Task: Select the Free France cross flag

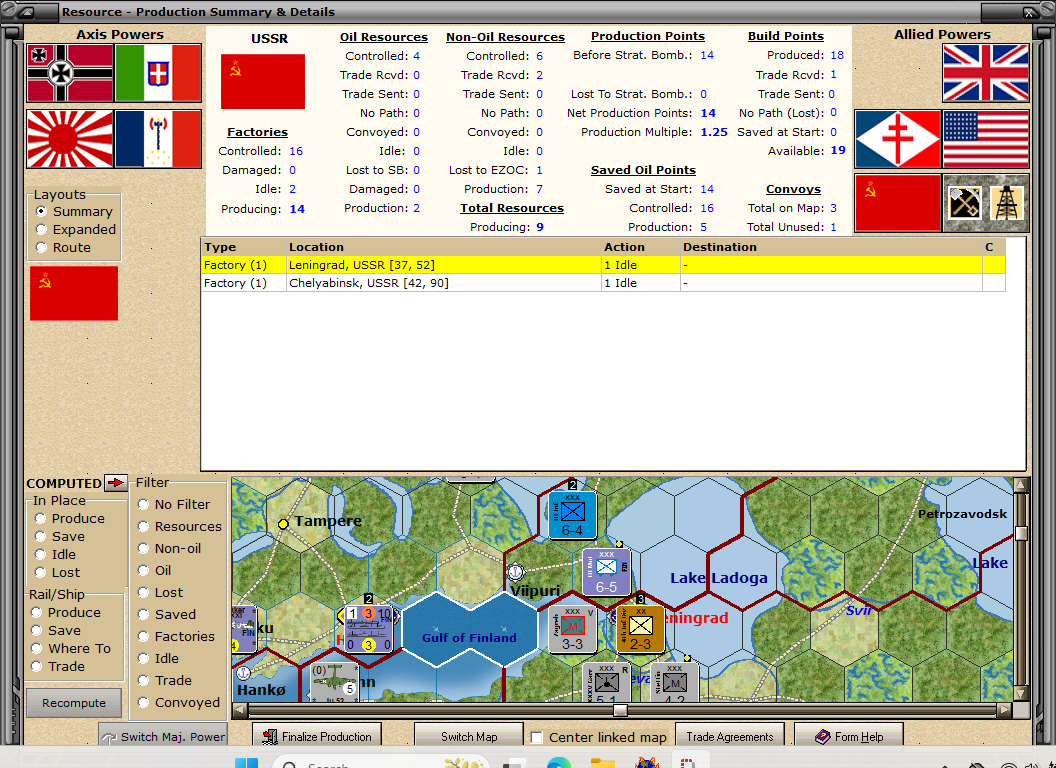Action: point(898,139)
